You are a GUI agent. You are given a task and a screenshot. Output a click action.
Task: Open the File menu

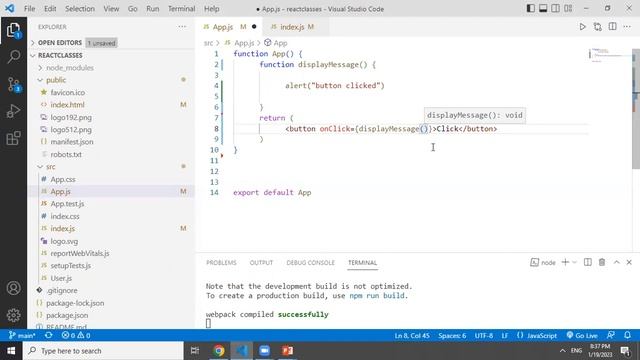29,9
